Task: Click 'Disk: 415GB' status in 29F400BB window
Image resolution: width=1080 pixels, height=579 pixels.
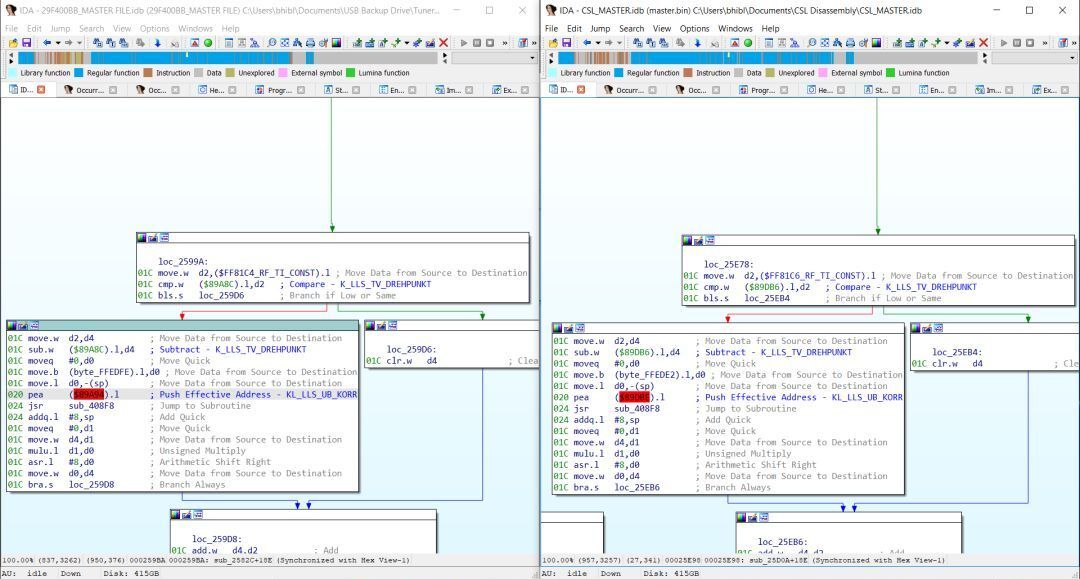Action: click(x=131, y=573)
